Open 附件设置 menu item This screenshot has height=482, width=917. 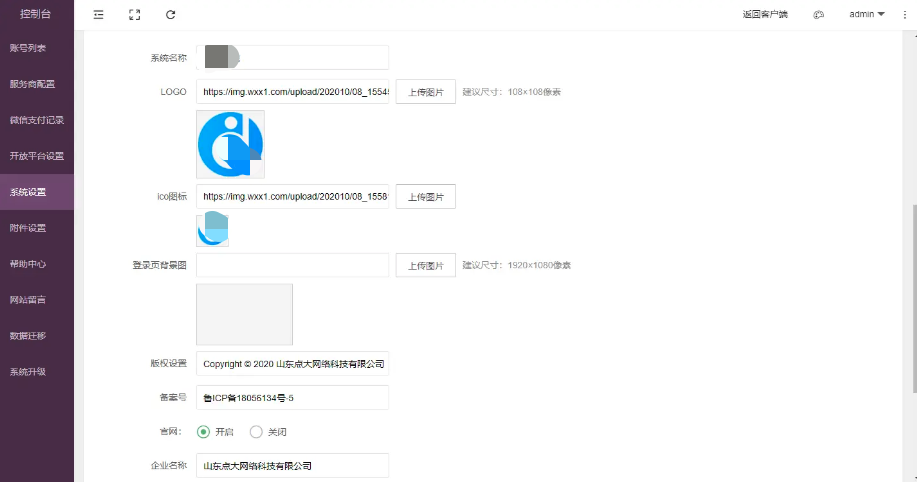click(37, 228)
